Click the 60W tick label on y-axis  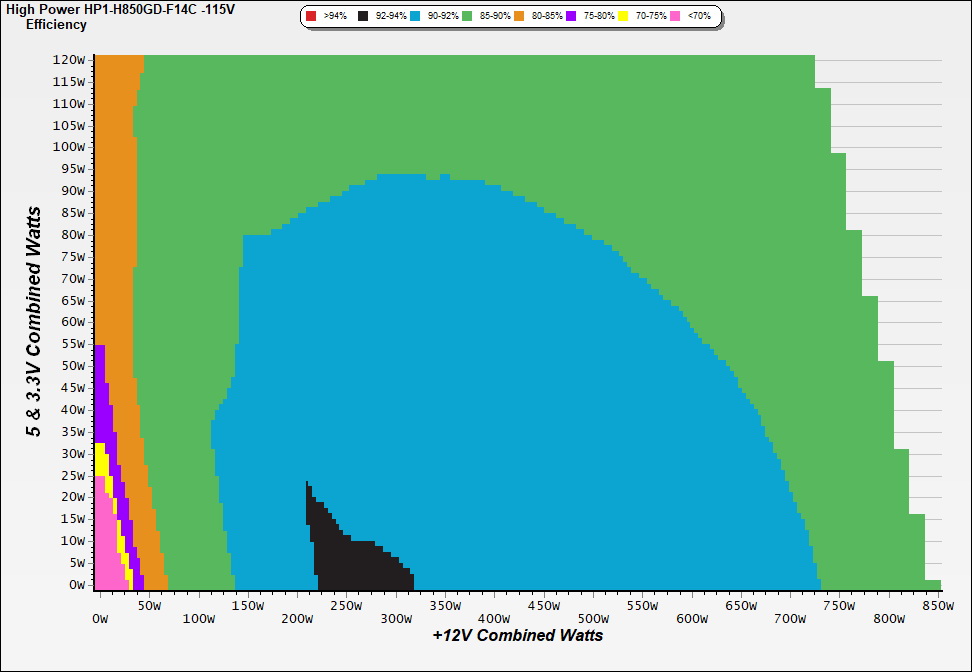coord(70,322)
